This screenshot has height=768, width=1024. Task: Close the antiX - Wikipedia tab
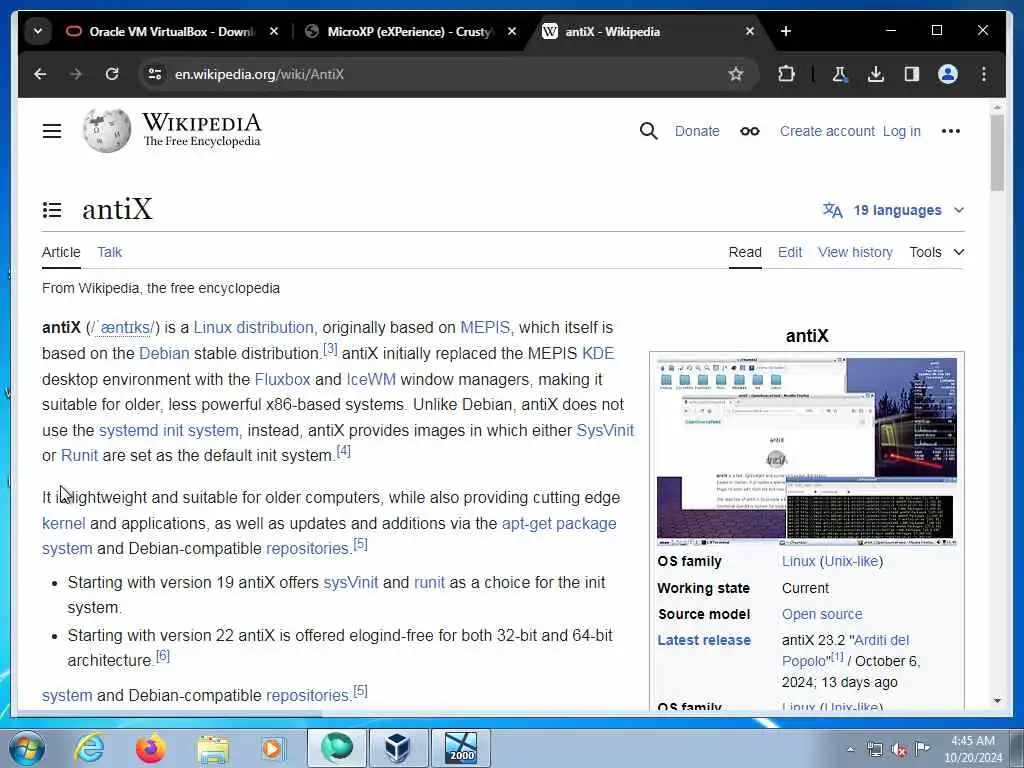tap(750, 31)
